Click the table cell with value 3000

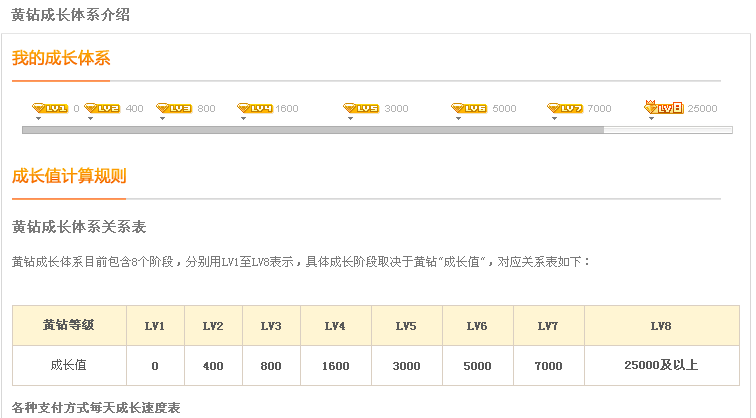[x=406, y=365]
